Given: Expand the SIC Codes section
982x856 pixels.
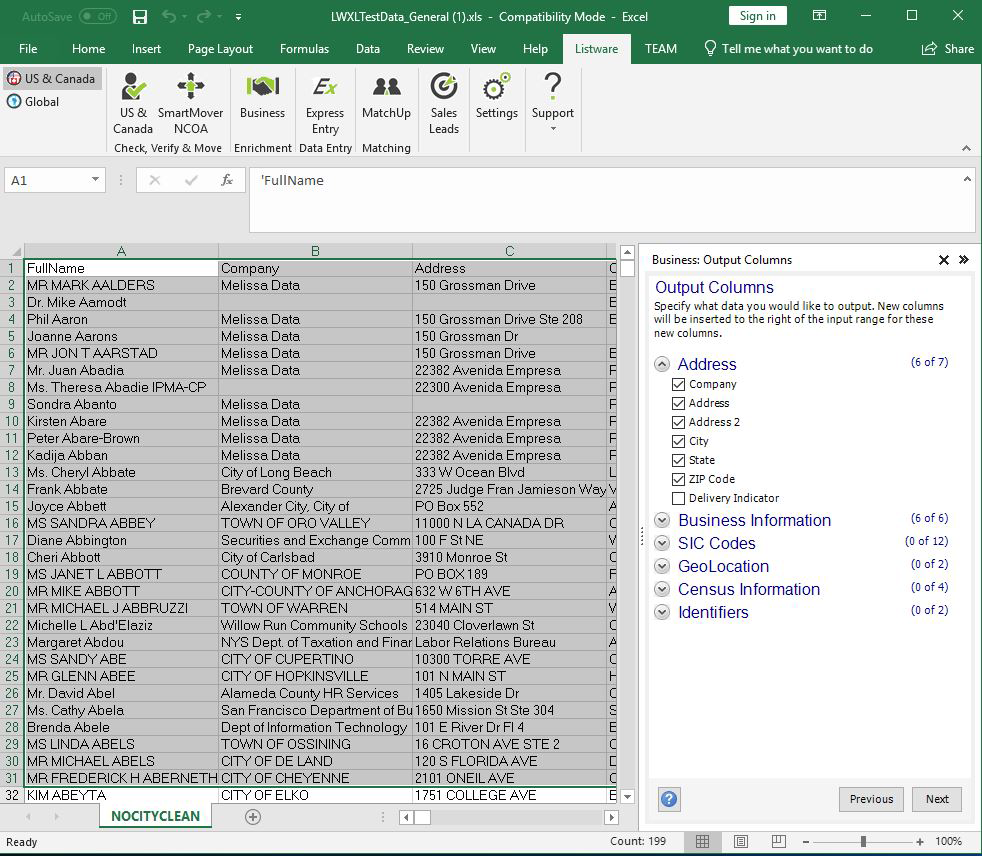Looking at the screenshot, I should pos(662,543).
